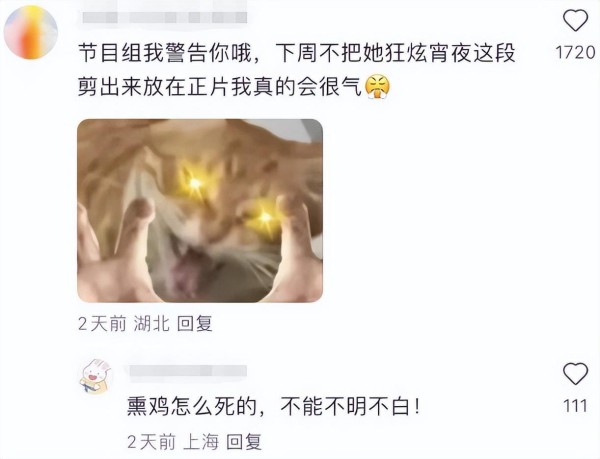
Task: Open the cartoon rabbit avatar profile
Action: [96, 376]
